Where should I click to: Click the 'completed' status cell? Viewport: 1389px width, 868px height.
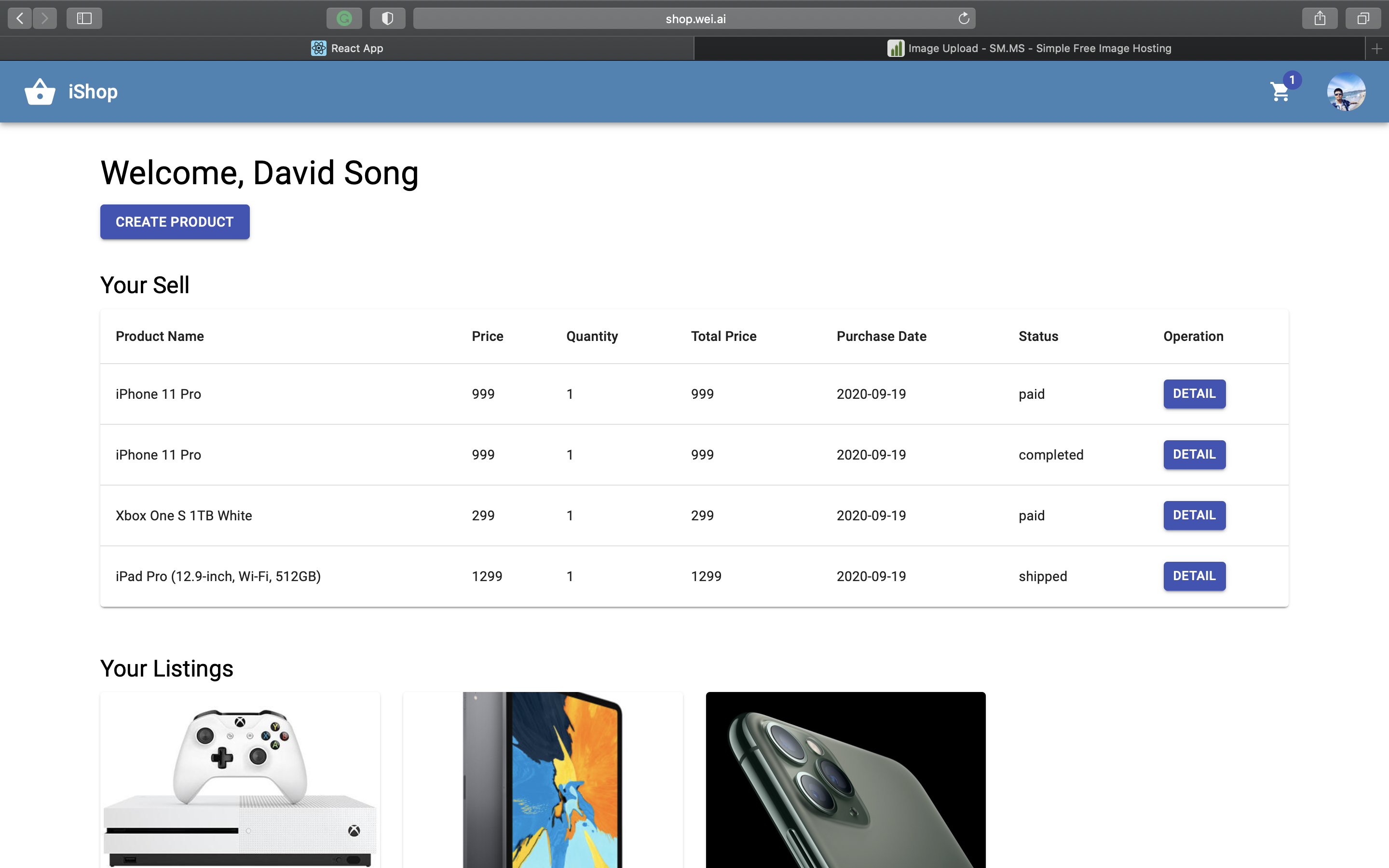[x=1051, y=455]
